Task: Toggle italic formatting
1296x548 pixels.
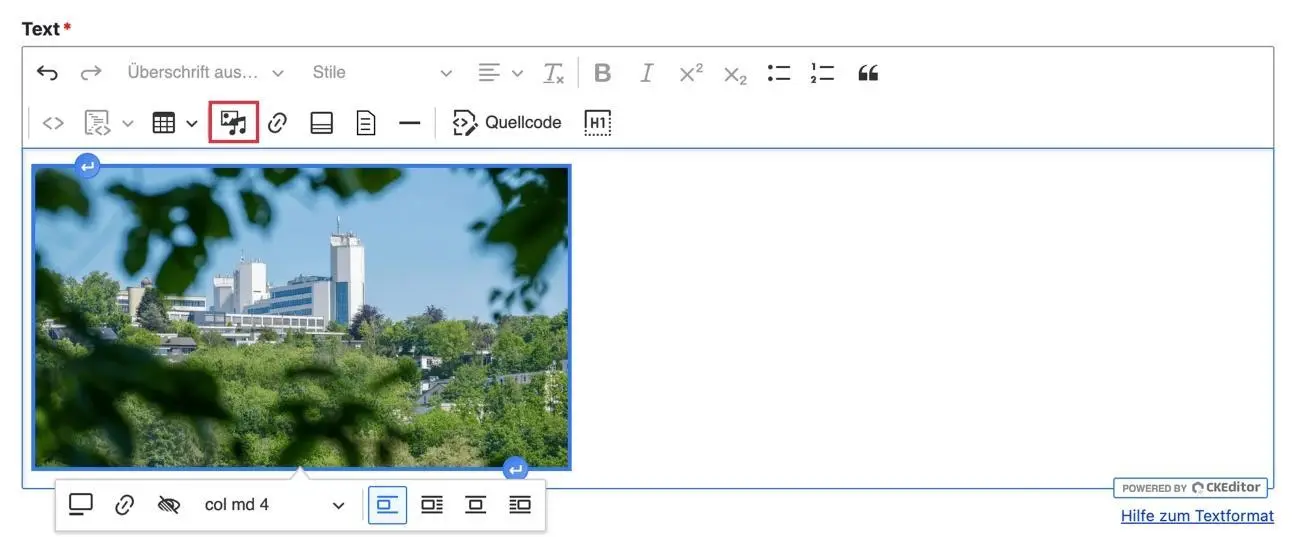Action: pos(646,73)
